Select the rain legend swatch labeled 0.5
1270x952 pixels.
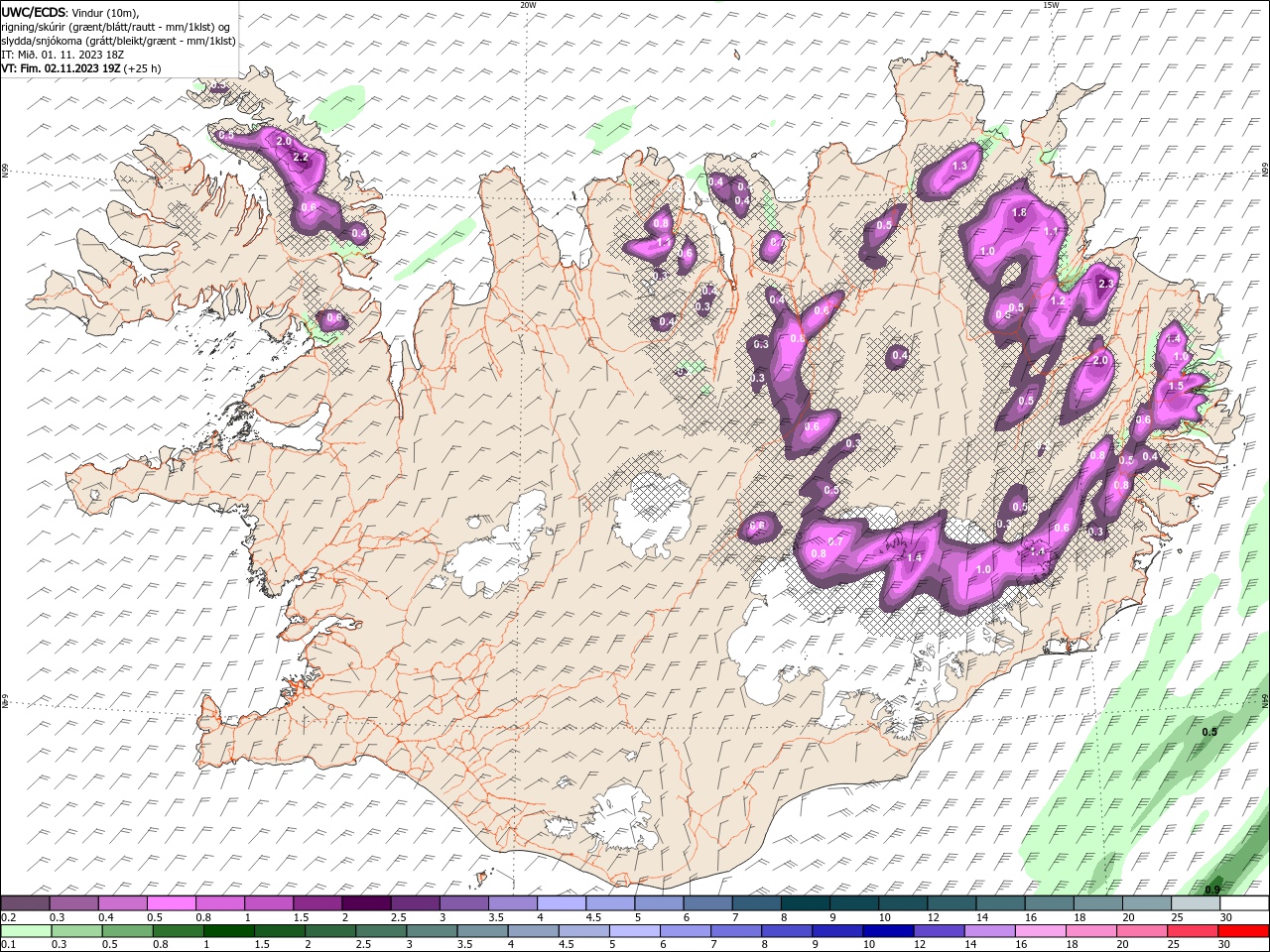[127, 931]
